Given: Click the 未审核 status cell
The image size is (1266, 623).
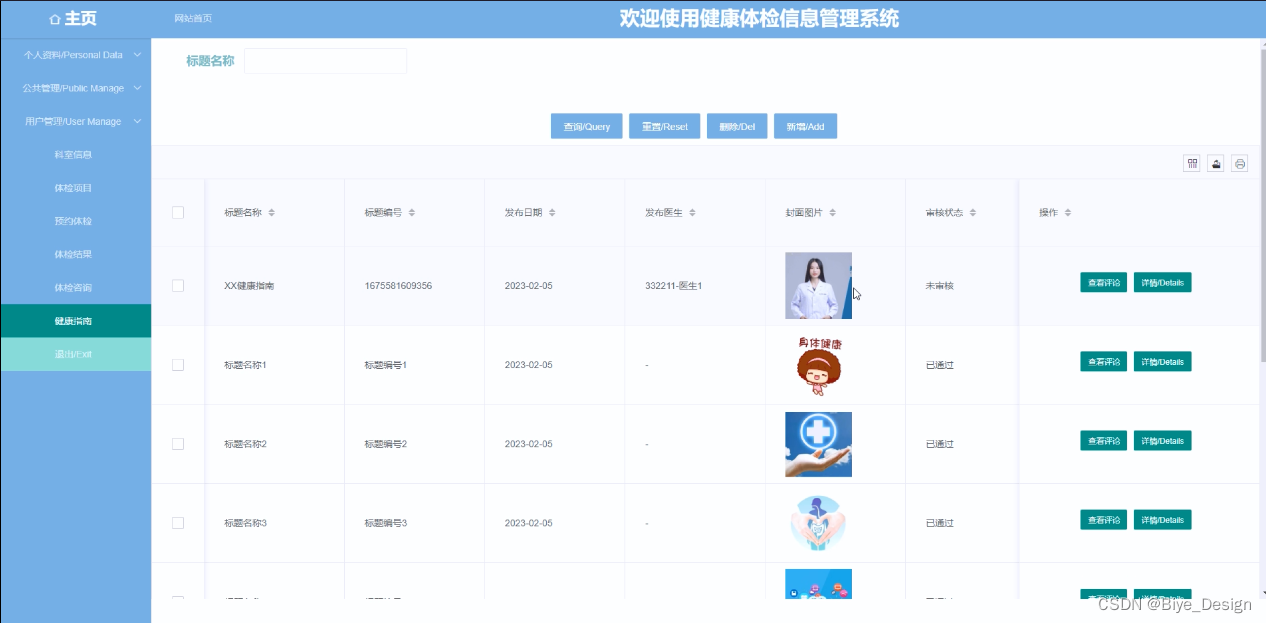Looking at the screenshot, I should pos(940,286).
